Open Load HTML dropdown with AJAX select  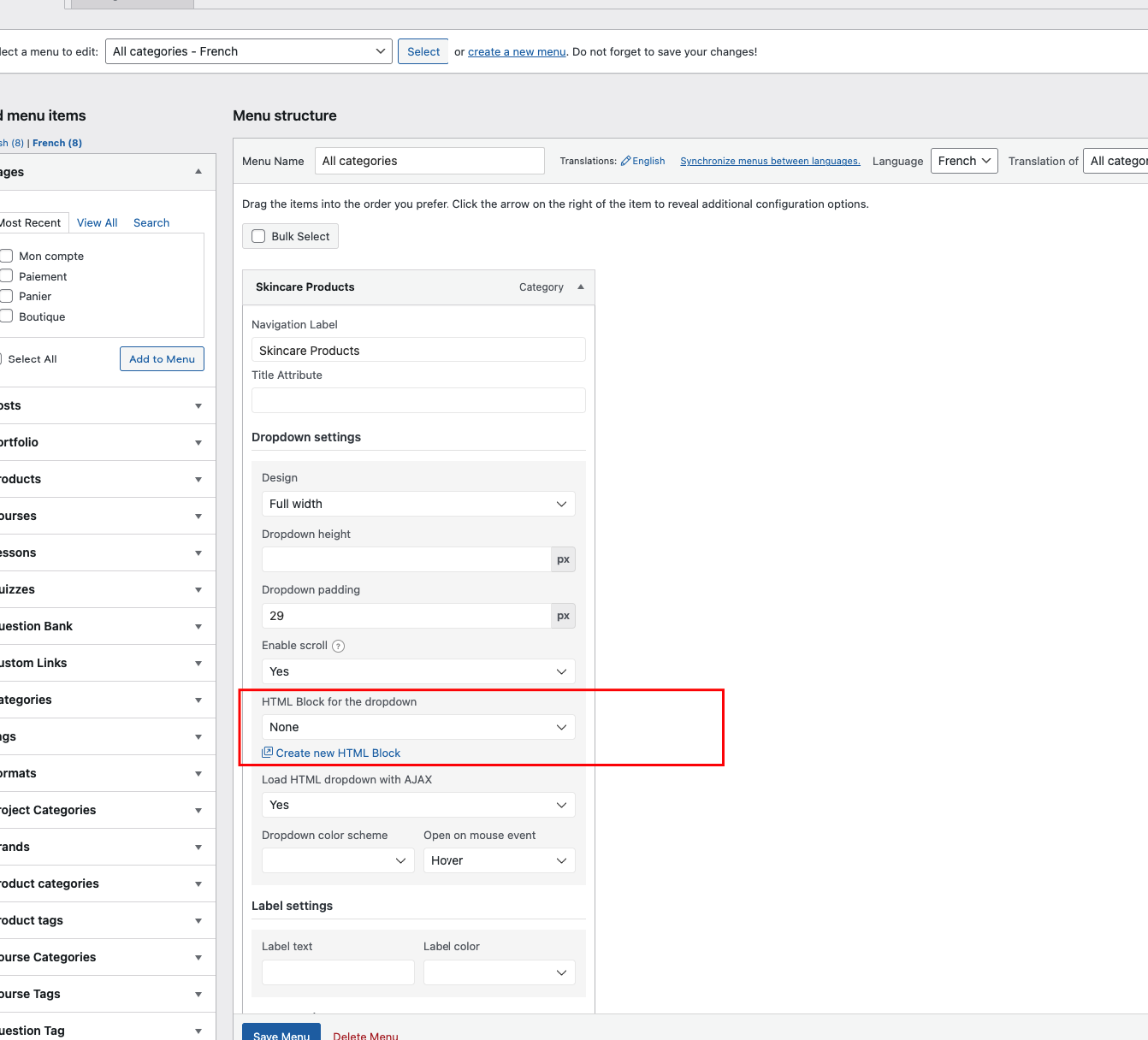[x=418, y=805]
